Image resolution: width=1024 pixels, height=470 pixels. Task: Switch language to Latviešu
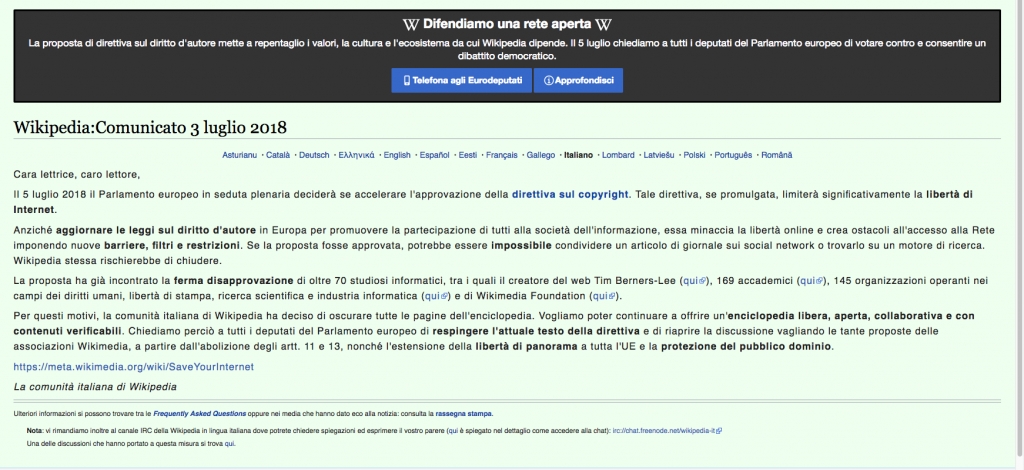point(660,155)
